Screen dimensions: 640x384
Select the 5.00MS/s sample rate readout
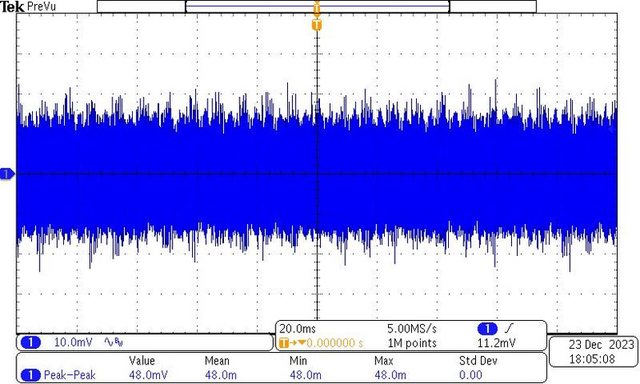coord(411,329)
